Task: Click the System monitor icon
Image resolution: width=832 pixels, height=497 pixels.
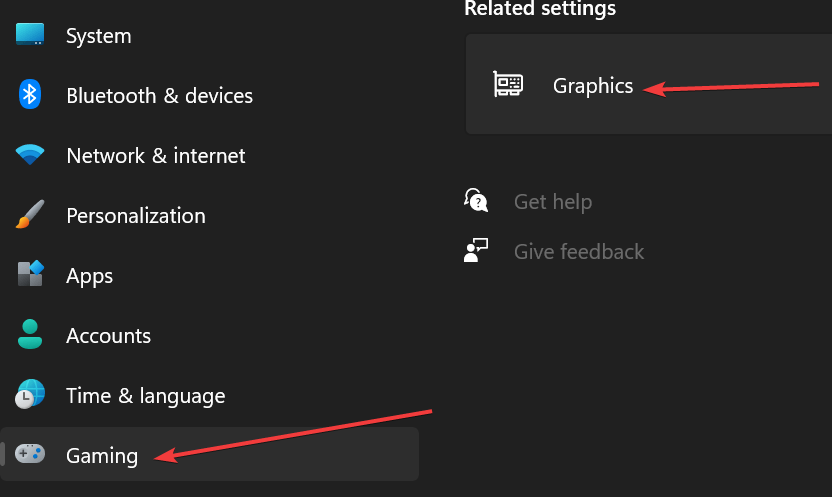Action: (30, 34)
